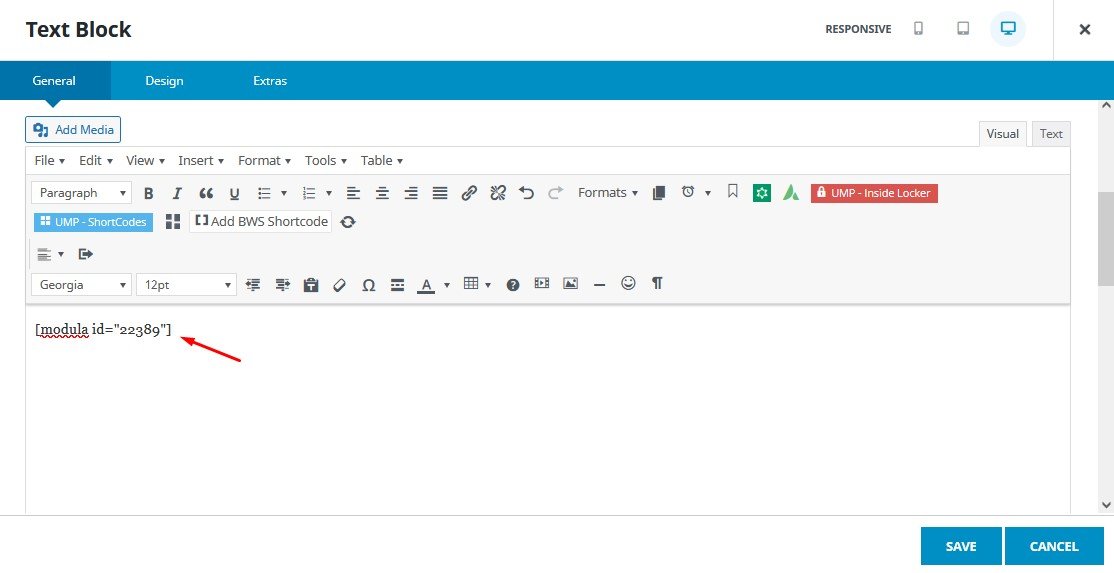Toggle underline formatting
Screen dimensions: 1114x573
click(234, 193)
